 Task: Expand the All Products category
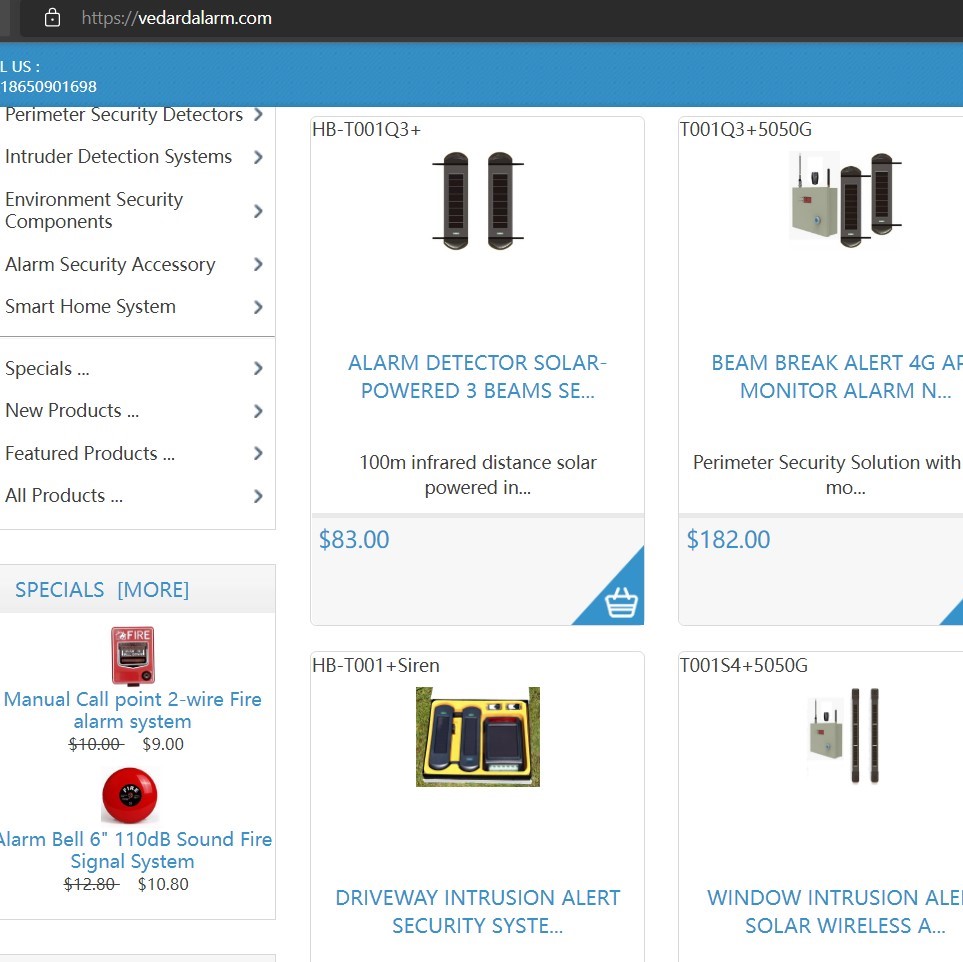click(x=258, y=495)
